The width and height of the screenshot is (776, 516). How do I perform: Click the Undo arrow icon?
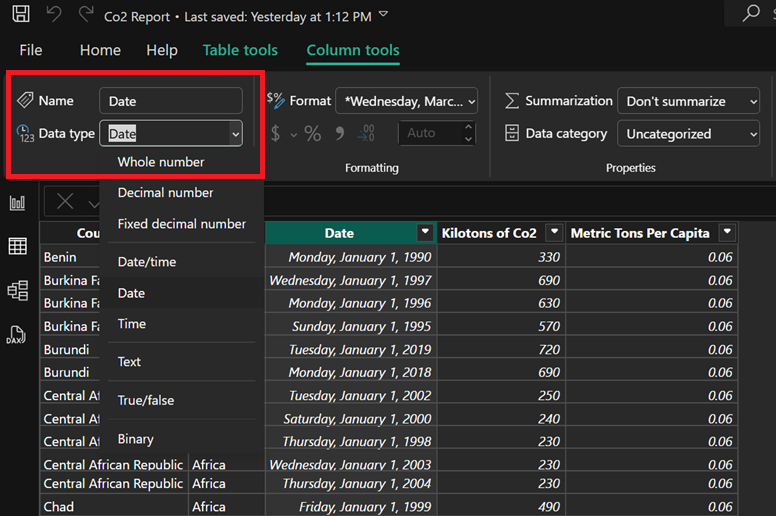54,14
